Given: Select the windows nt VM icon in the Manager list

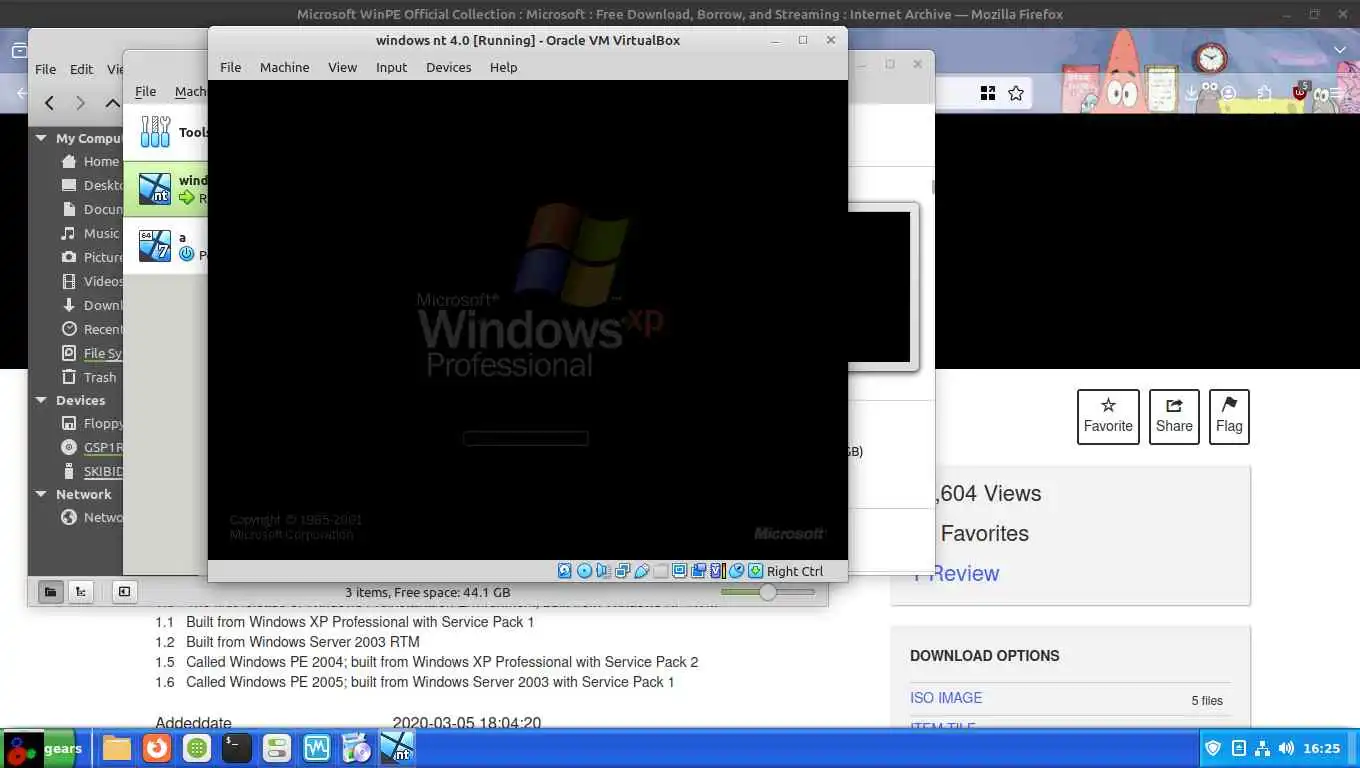Looking at the screenshot, I should coord(155,188).
